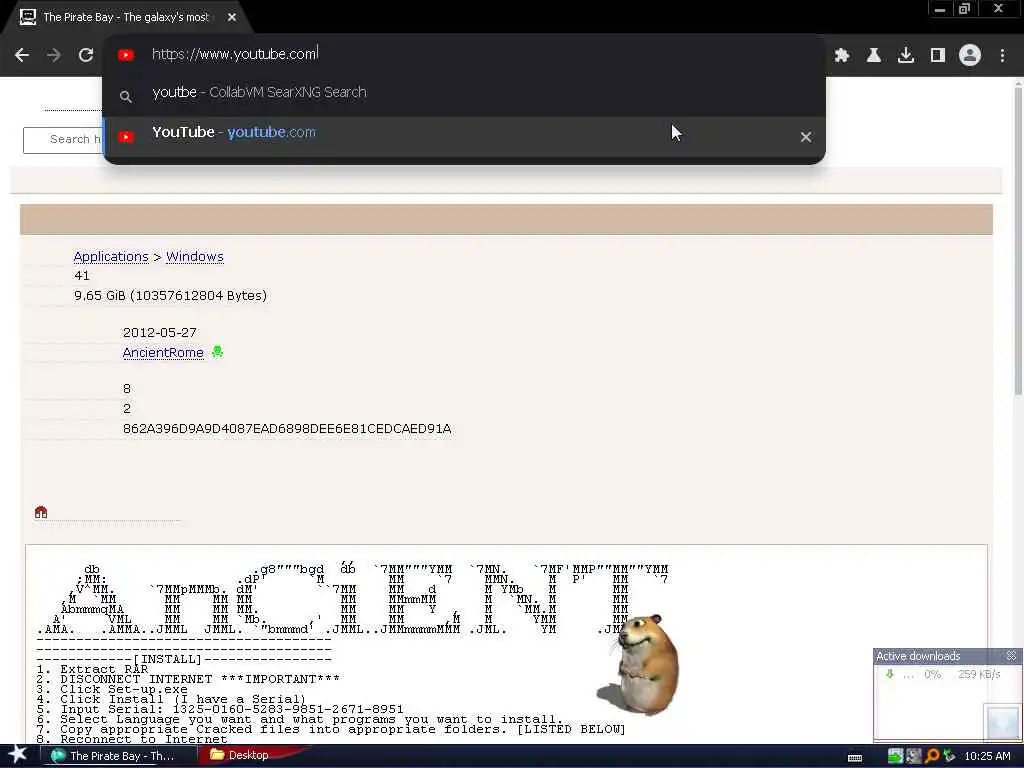Reload the current page
This screenshot has width=1024, height=768.
(86, 56)
